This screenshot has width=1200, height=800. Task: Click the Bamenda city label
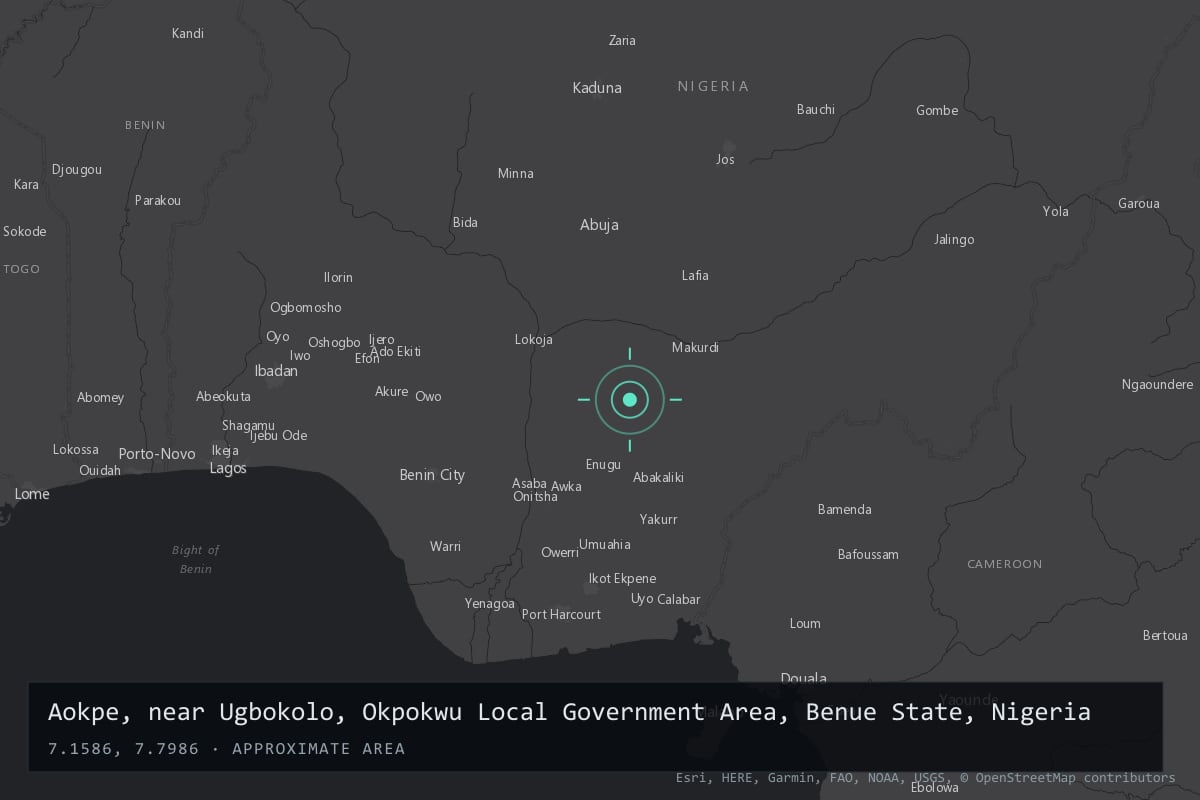[844, 510]
